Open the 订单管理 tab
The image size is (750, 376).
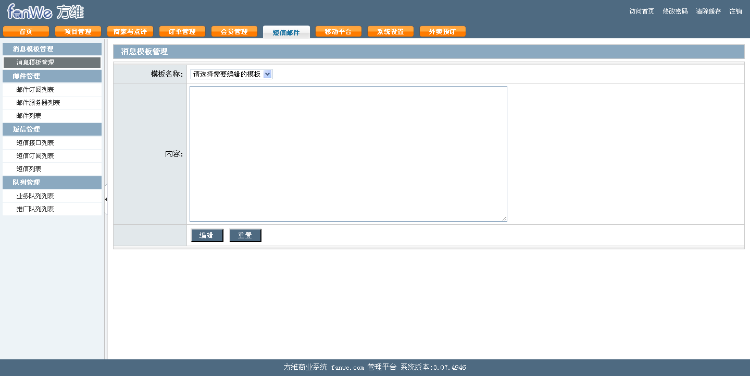click(x=182, y=32)
